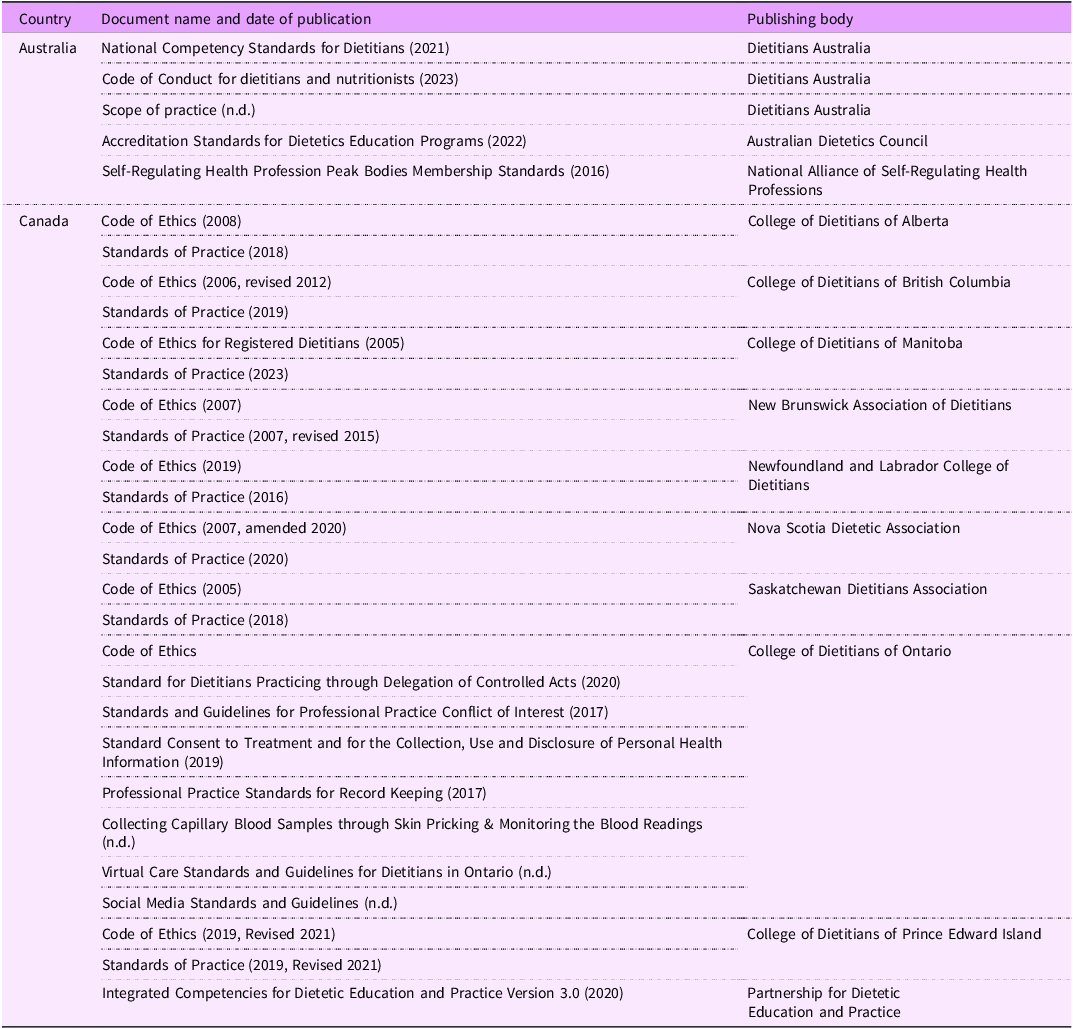This screenshot has height=1029, width=1073.
Task: Click 'Social Media Standards and Guidelines (n.d.)'
Action: [x=250, y=903]
